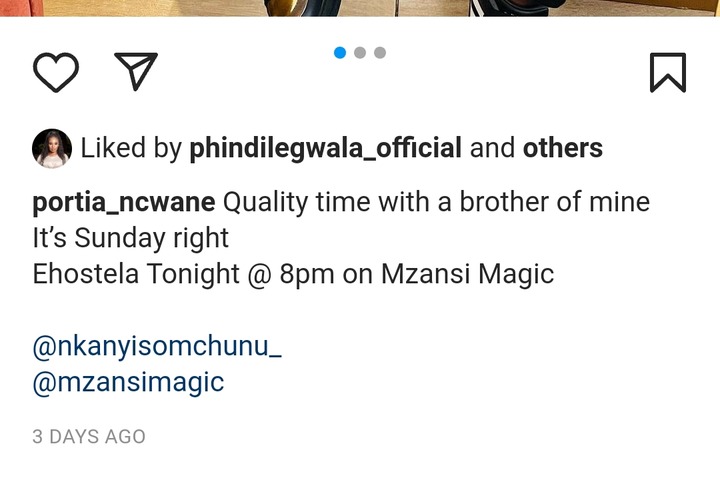Click the "It's Sunday right" caption line

pyautogui.click(x=131, y=238)
